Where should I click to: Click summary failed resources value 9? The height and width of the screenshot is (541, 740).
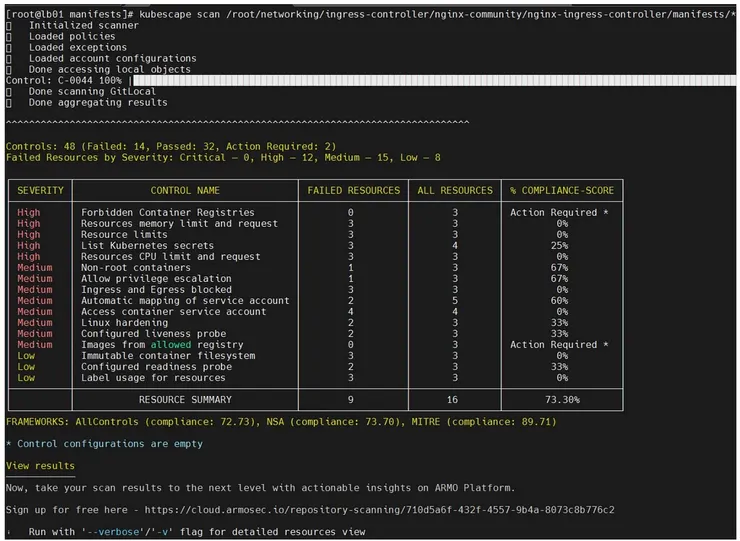351,400
